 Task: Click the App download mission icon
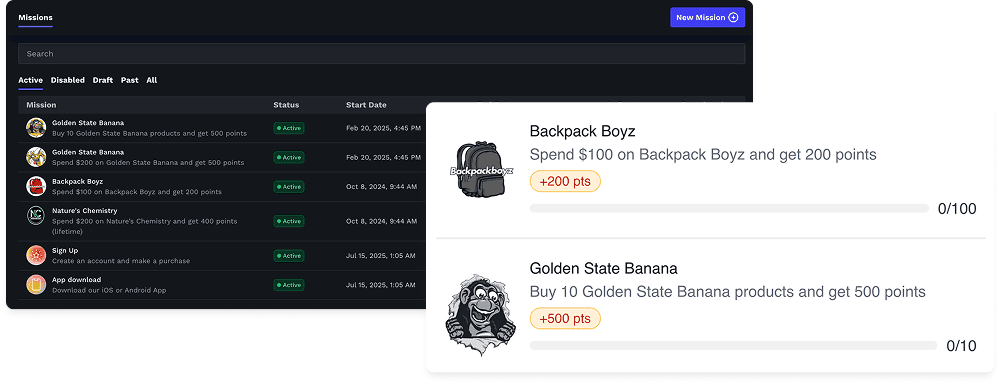point(36,284)
